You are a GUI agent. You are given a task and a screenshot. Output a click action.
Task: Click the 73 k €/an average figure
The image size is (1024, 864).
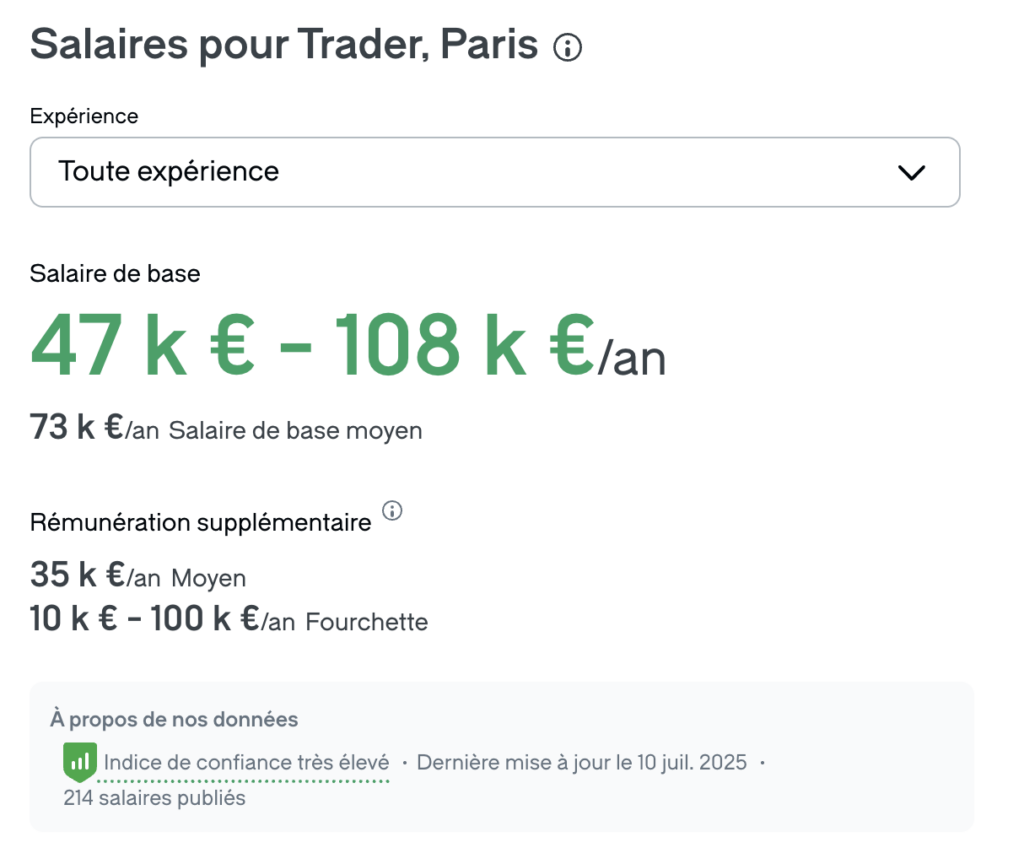[x=94, y=430]
